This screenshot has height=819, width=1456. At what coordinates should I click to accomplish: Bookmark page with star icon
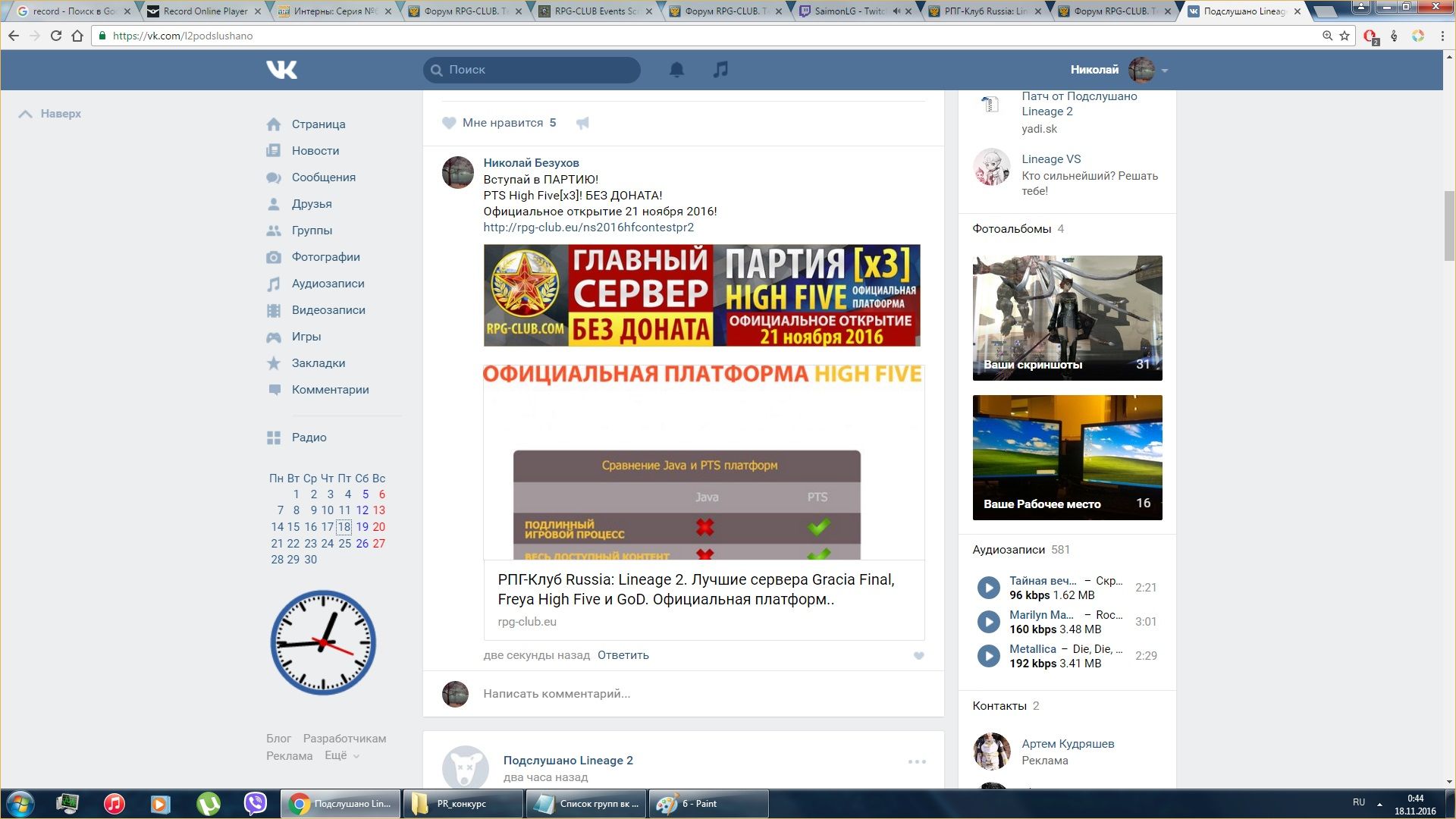1345,36
